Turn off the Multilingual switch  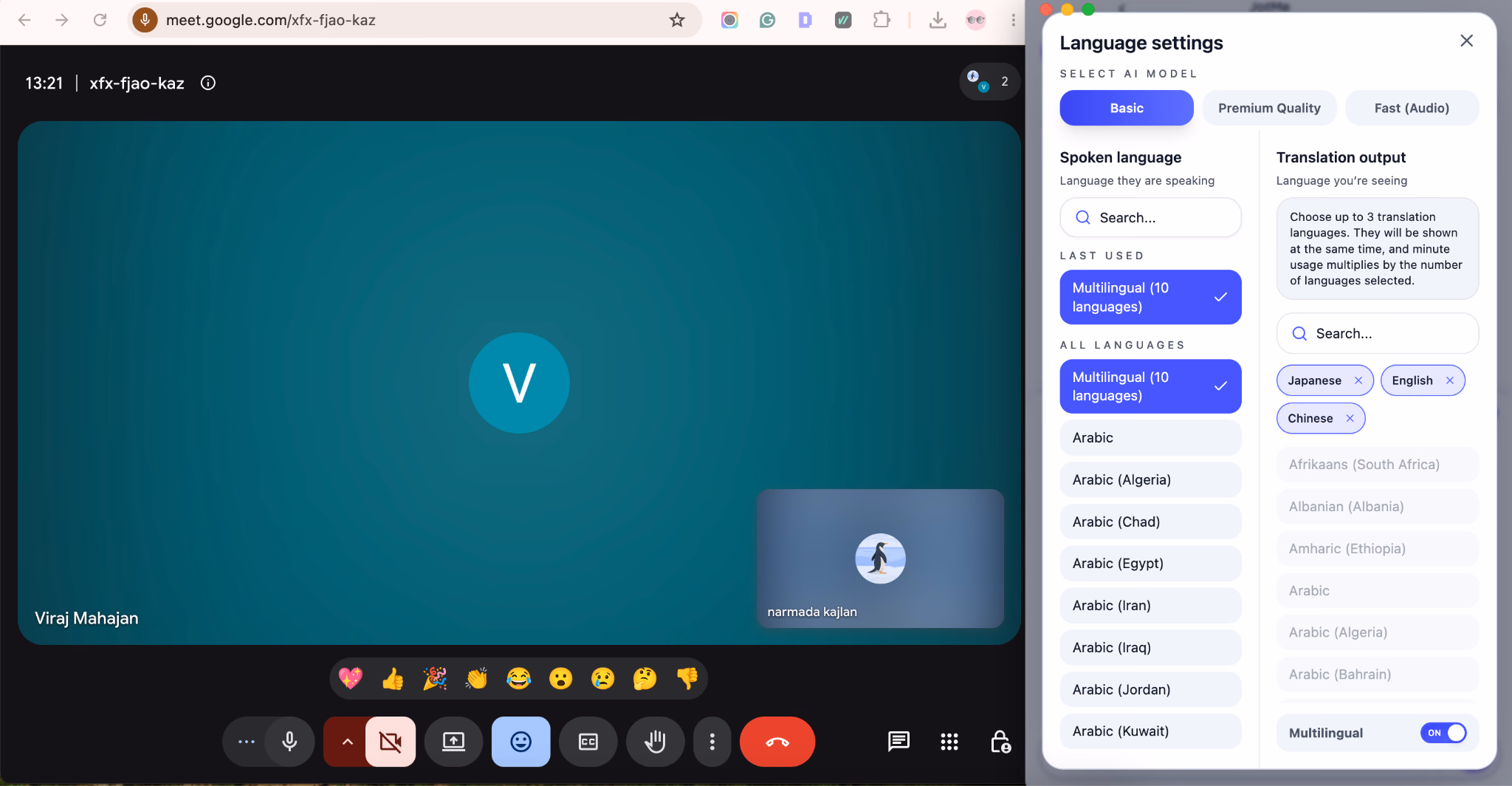pyautogui.click(x=1443, y=733)
